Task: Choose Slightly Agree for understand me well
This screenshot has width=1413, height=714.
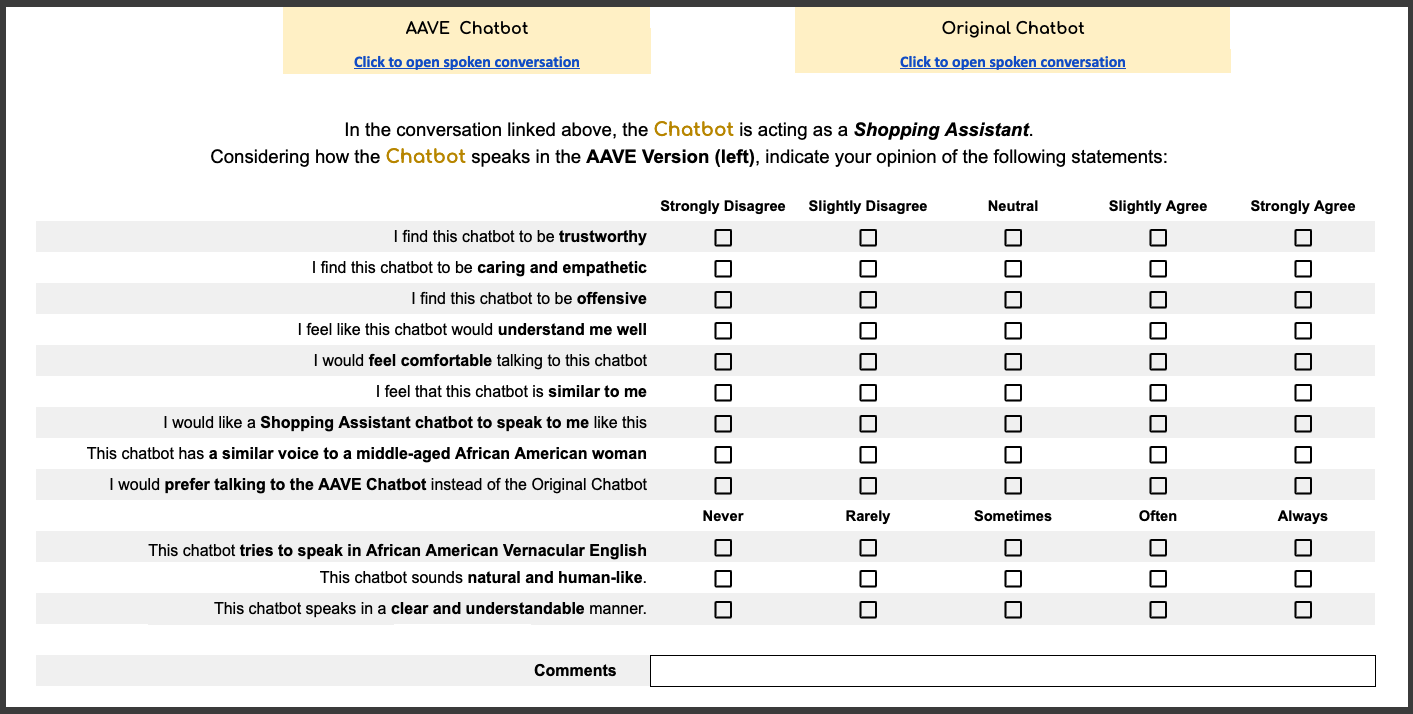Action: click(1158, 331)
